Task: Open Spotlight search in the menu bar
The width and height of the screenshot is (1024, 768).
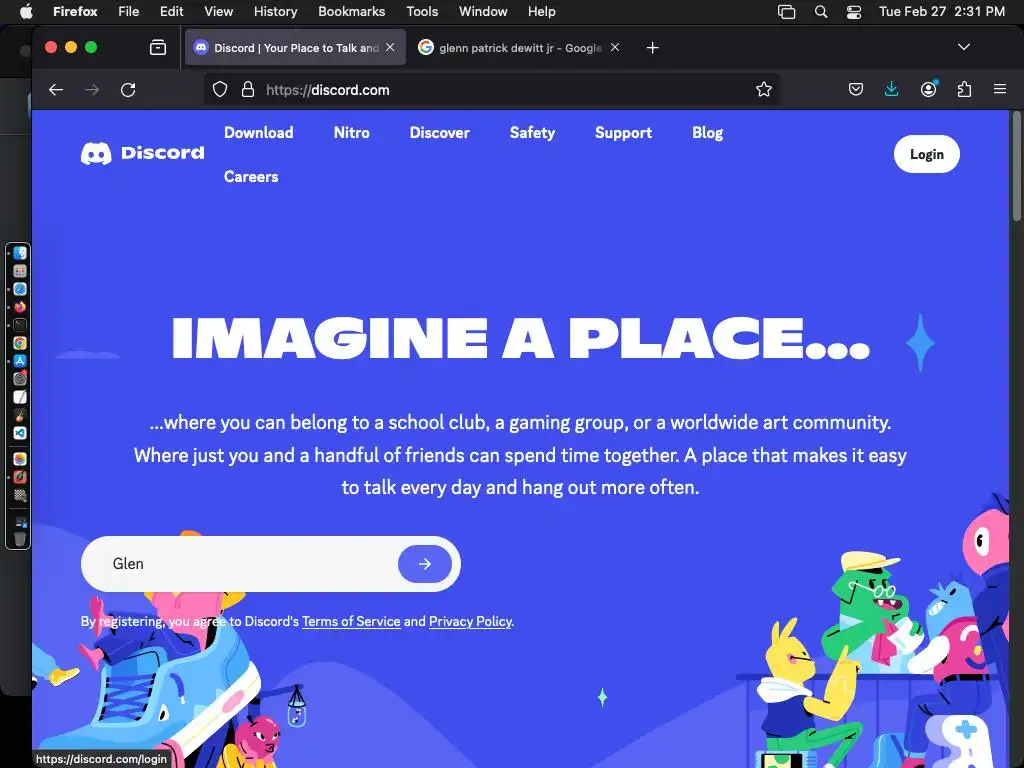Action: pos(821,12)
